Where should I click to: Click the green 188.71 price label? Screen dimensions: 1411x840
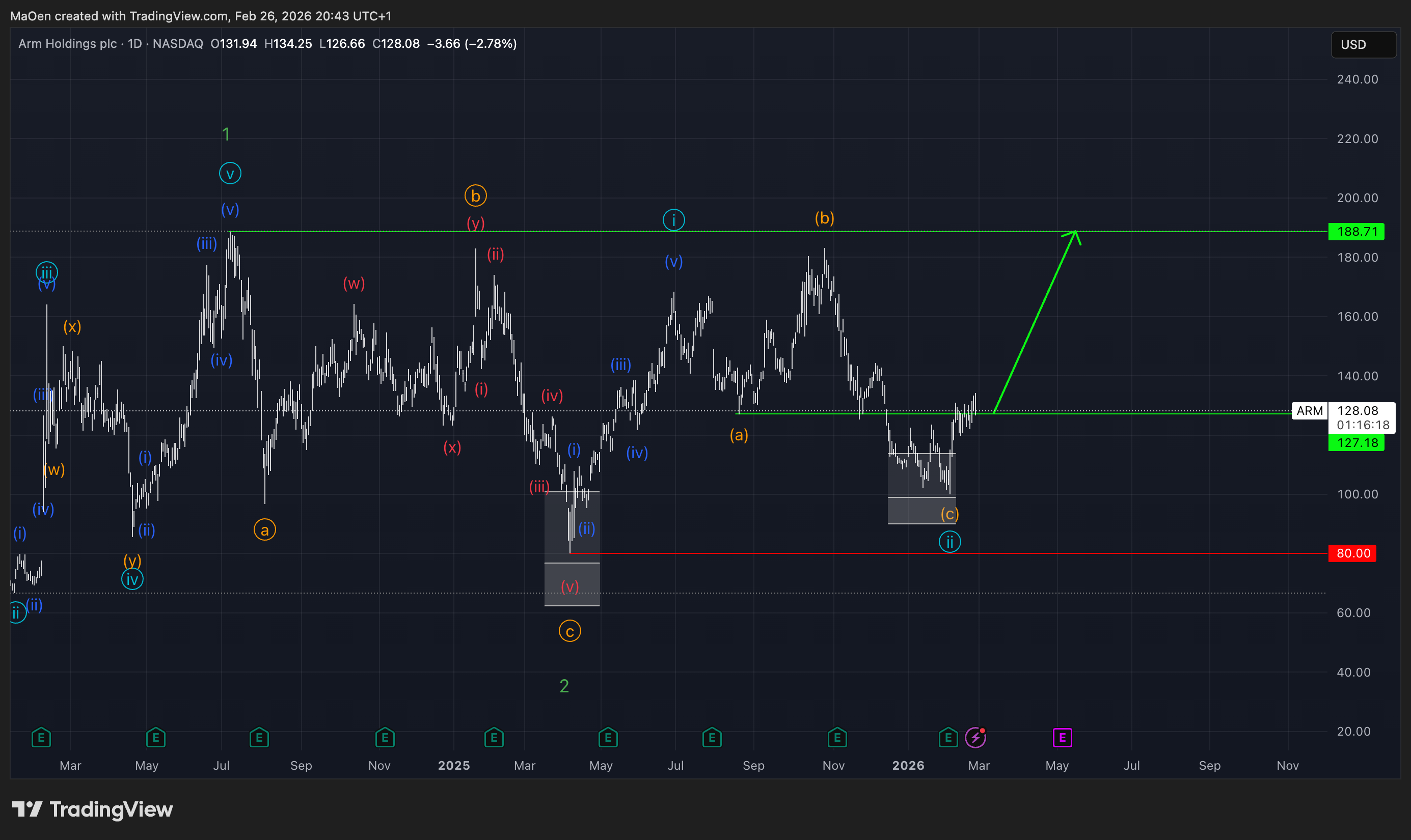pyautogui.click(x=1356, y=232)
